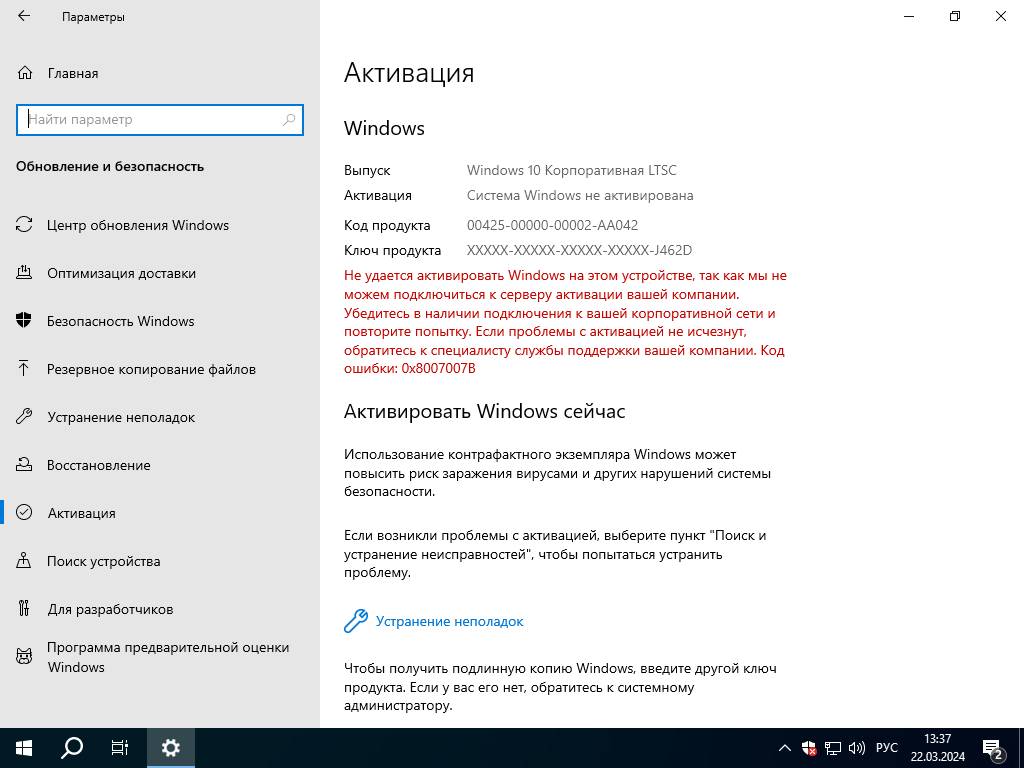Switch input language РУС indicator

(886, 748)
